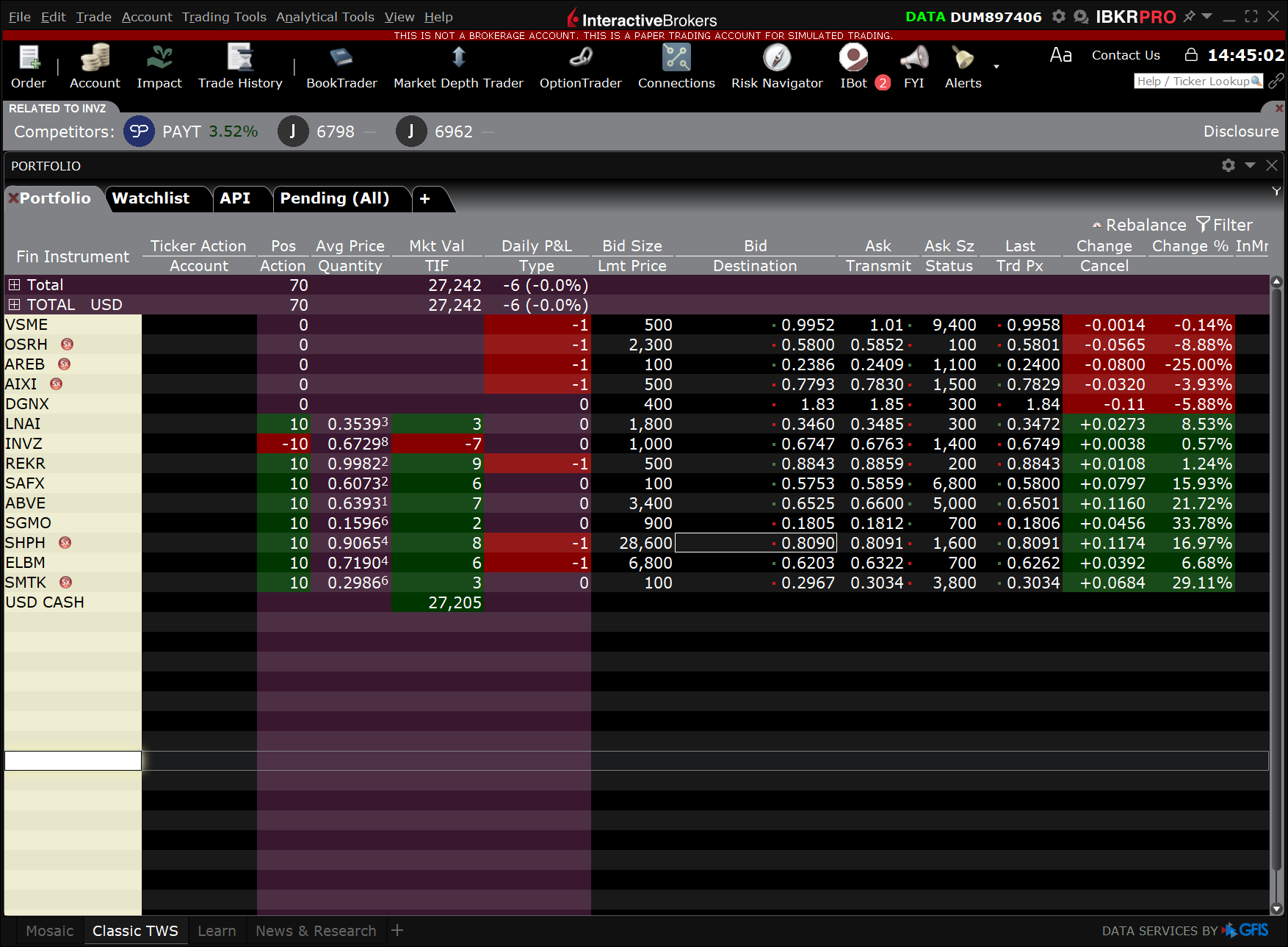
Task: Click AIXI short-sale restriction badge
Action: pyautogui.click(x=56, y=384)
